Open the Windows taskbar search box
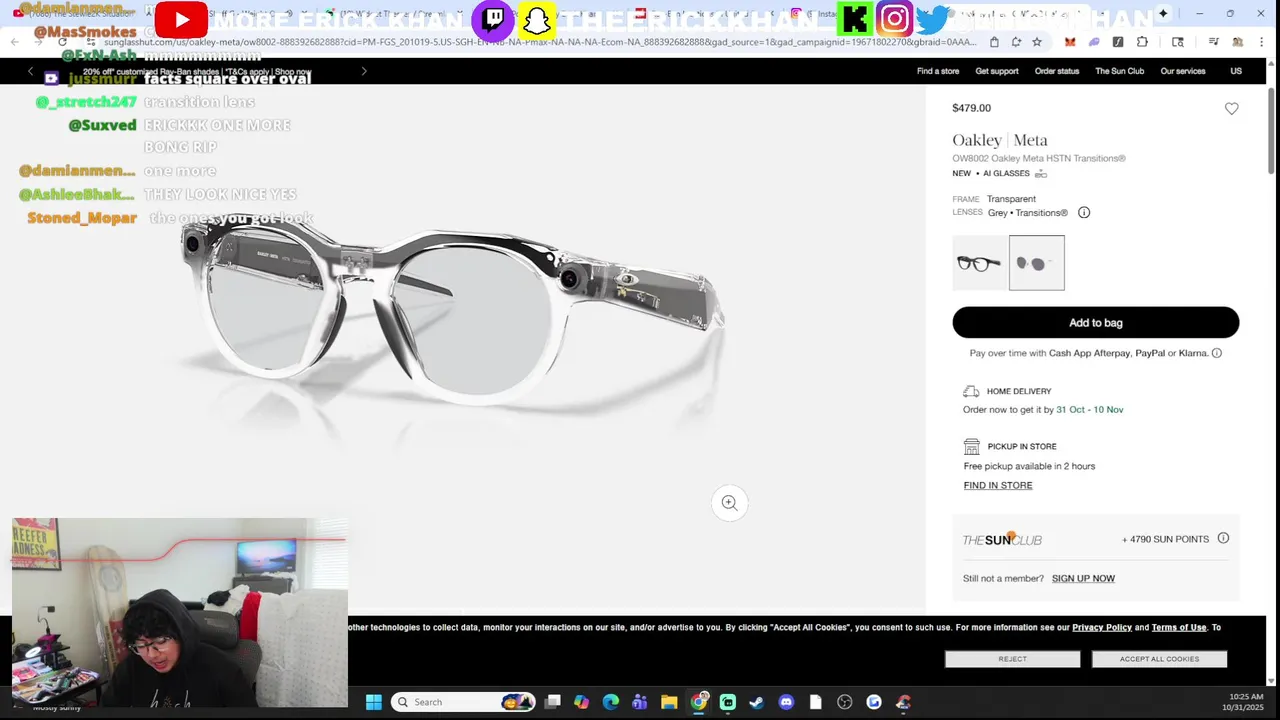The image size is (1280, 720). pos(462,702)
